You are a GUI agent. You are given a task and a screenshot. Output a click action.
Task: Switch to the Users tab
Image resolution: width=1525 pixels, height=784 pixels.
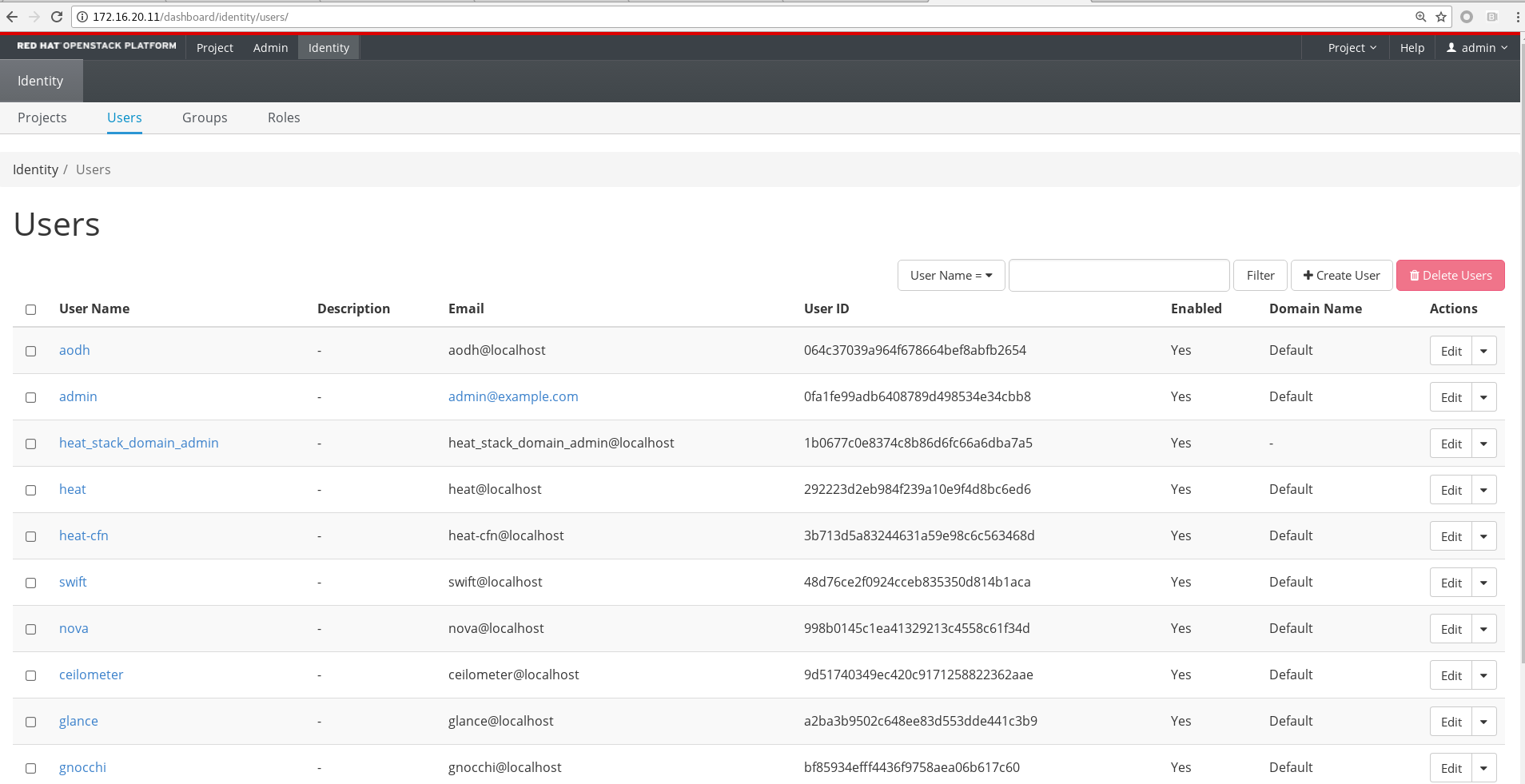[x=125, y=117]
